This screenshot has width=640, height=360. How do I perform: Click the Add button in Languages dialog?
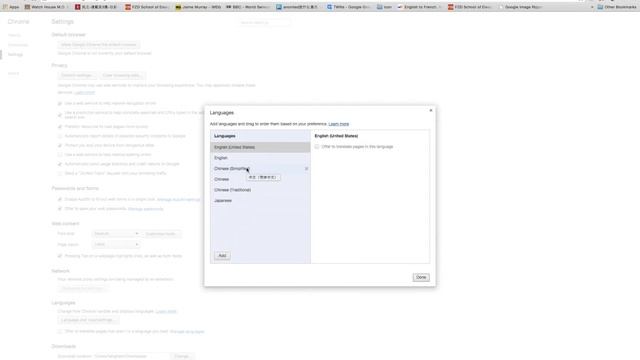click(222, 256)
